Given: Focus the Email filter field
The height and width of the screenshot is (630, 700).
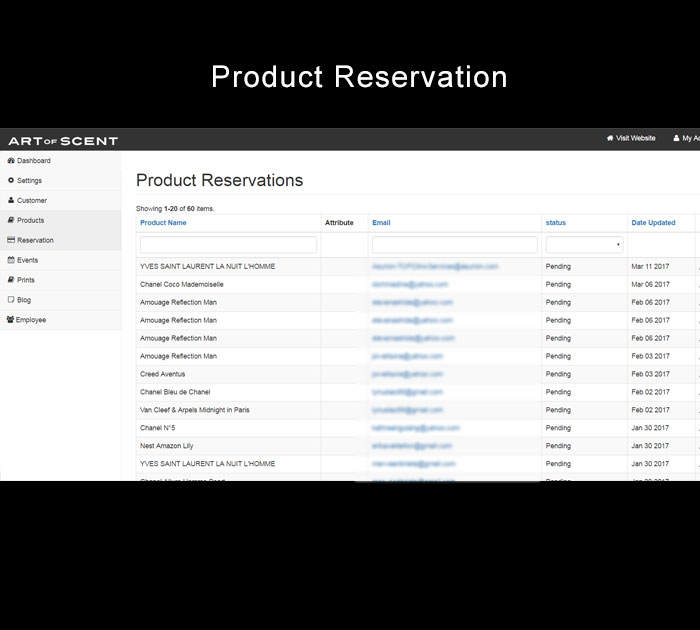Looking at the screenshot, I should pos(455,245).
